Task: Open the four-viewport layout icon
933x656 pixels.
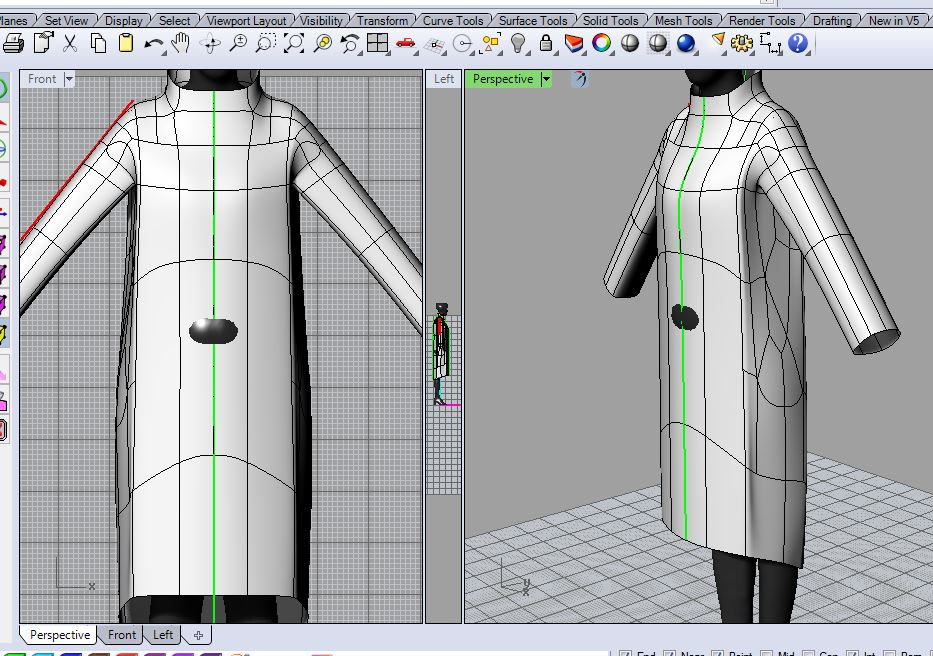Action: tap(377, 43)
